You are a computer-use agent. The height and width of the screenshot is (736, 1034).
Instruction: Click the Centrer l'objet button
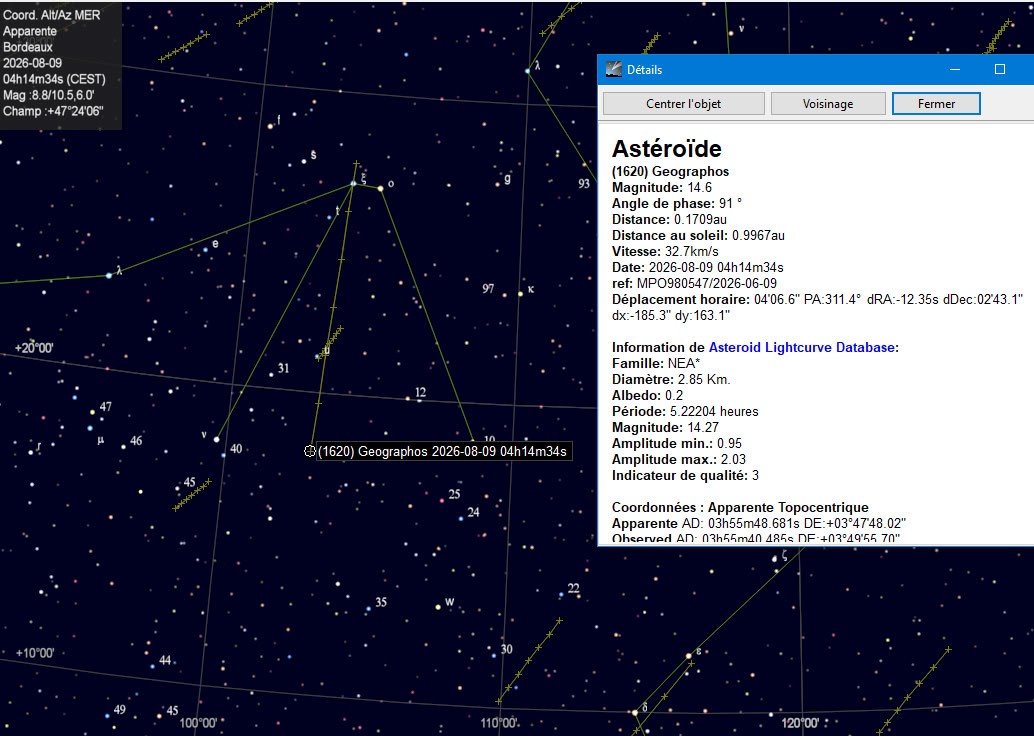[684, 104]
